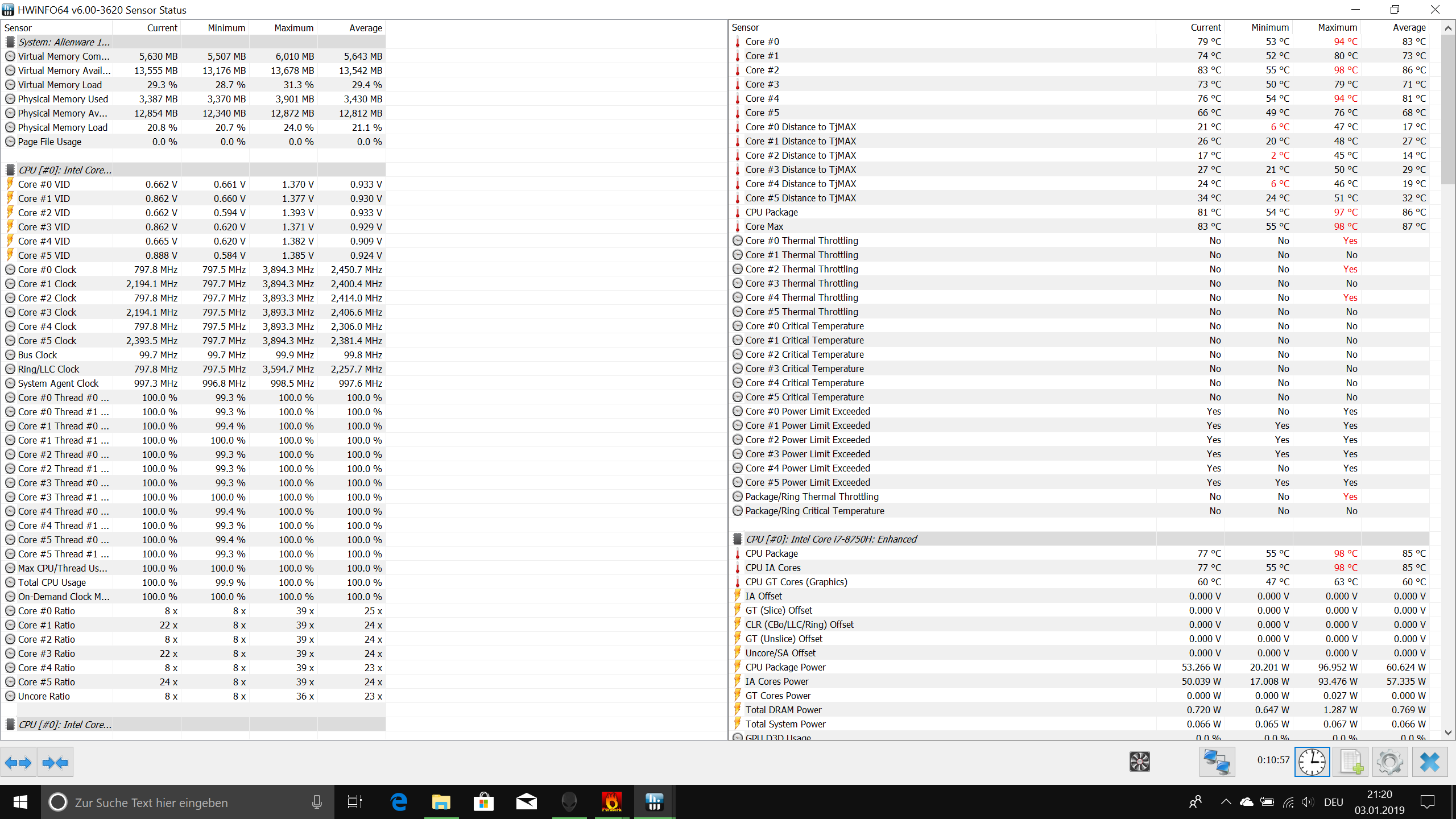Image resolution: width=1456 pixels, height=819 pixels.
Task: Click battery status tray icon
Action: (x=1267, y=802)
